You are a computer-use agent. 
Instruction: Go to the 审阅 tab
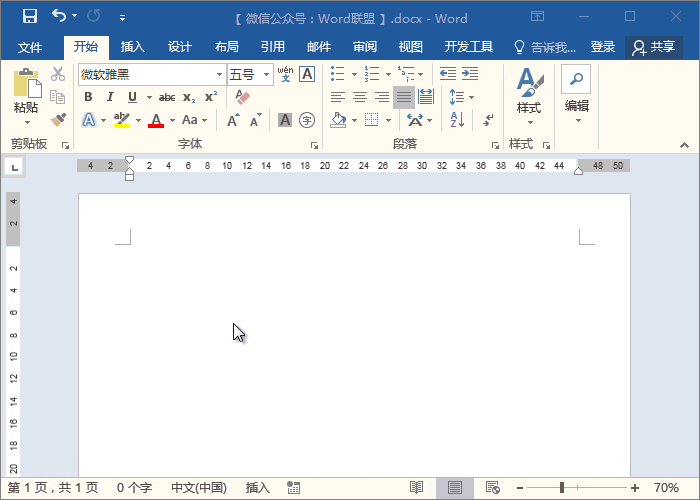[365, 46]
